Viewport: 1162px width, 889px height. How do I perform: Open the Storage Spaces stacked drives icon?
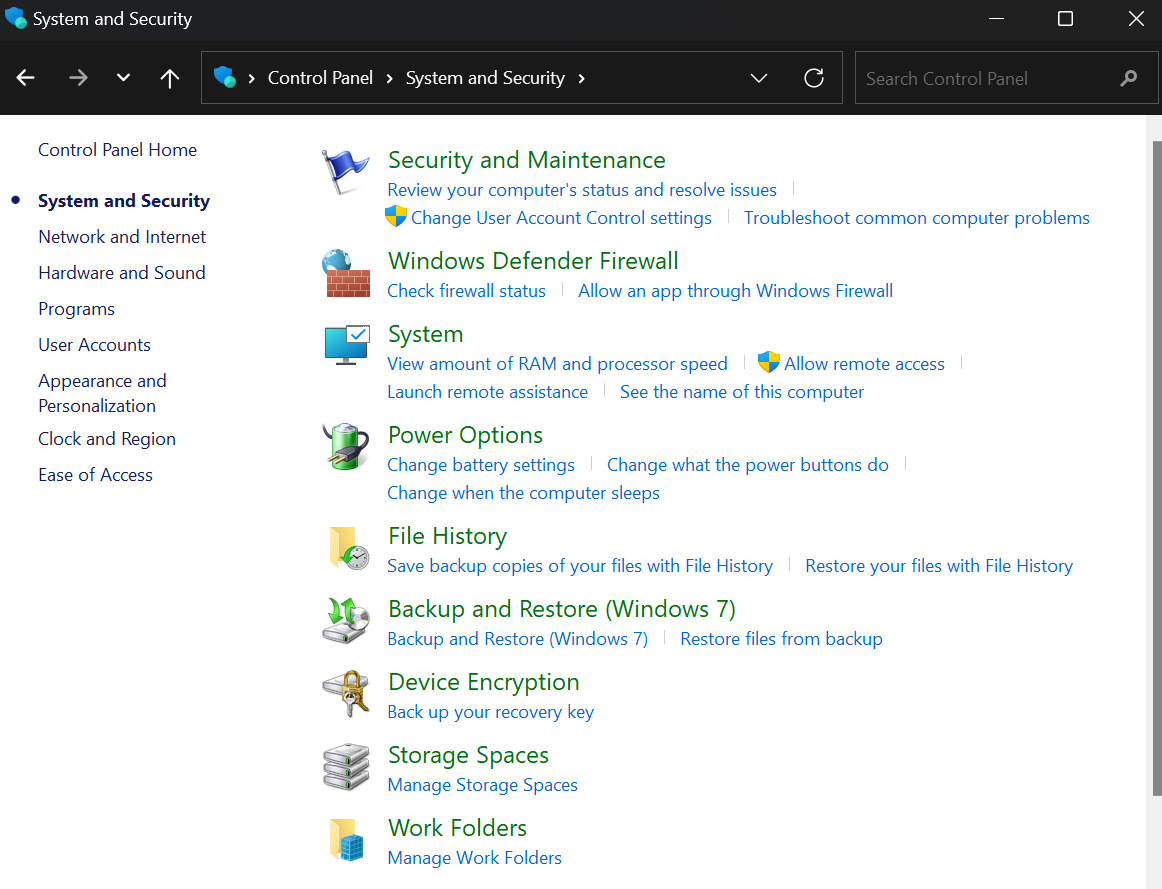tap(346, 767)
